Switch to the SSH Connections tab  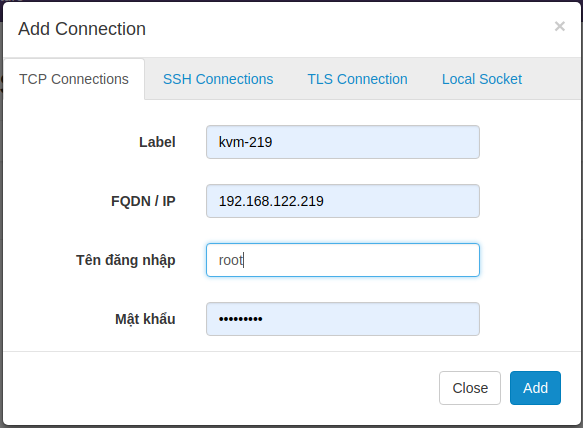[x=218, y=79]
